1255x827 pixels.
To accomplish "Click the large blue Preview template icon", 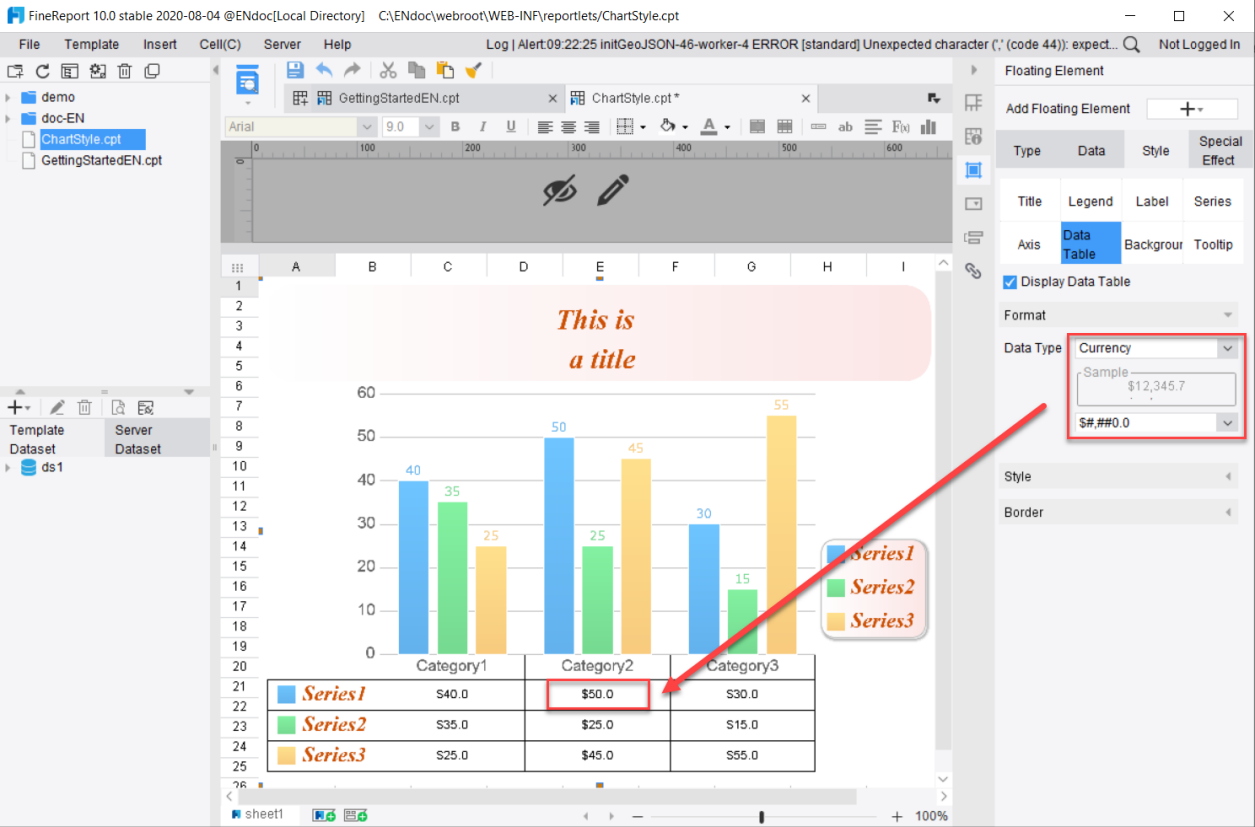I will [247, 81].
